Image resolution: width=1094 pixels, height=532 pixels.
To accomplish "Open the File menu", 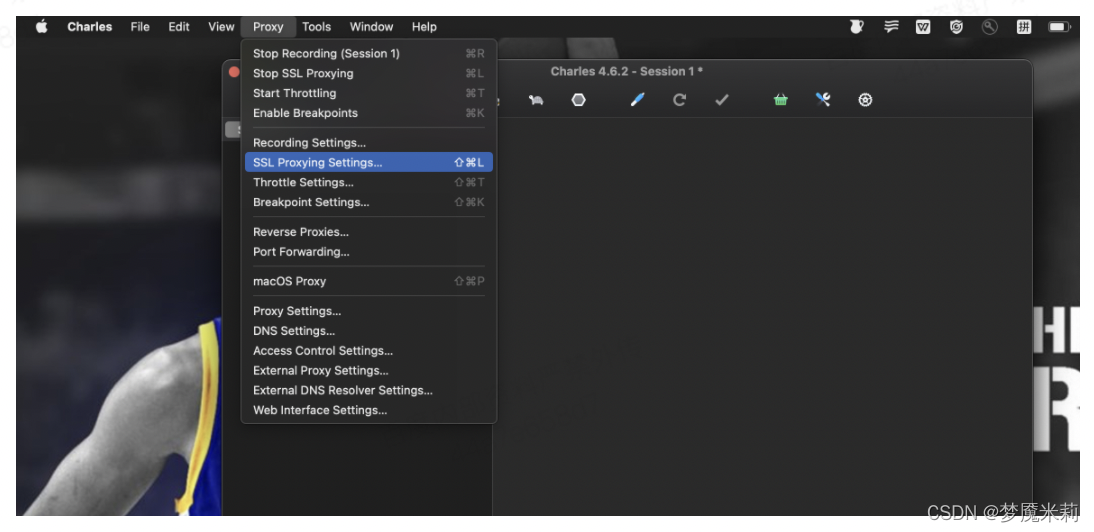I will point(140,26).
